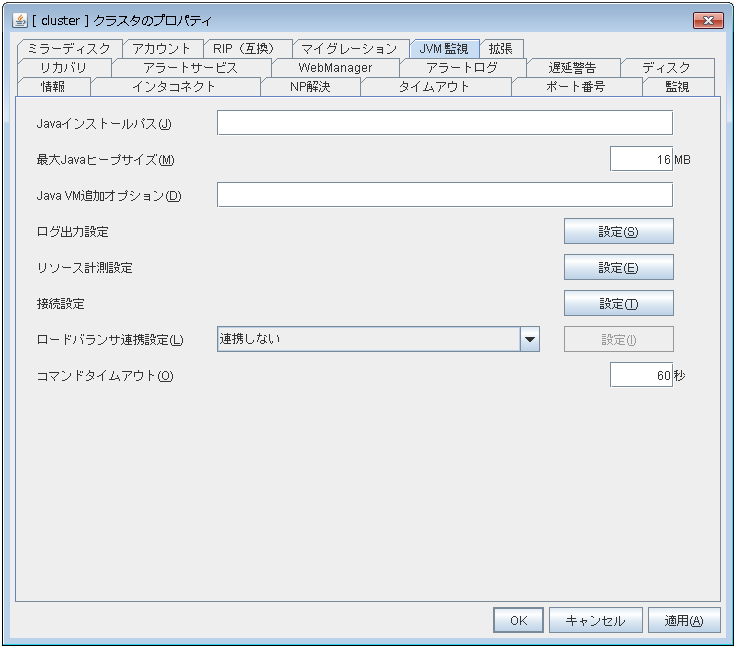Select the 連携しない combo box
Screen dimensions: 736x648
click(367, 339)
